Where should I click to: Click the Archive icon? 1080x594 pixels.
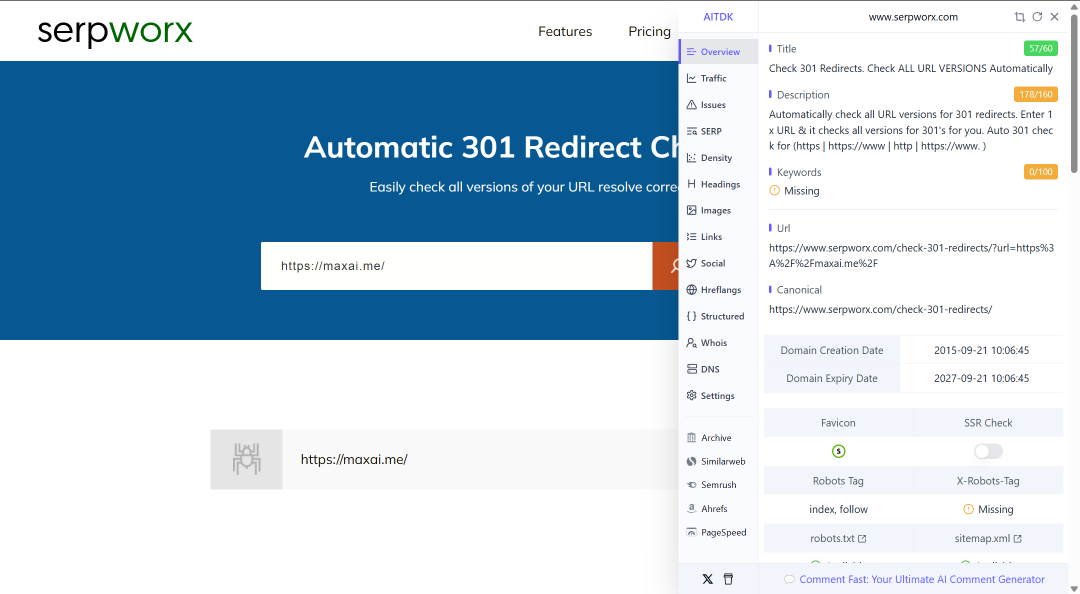click(x=692, y=438)
